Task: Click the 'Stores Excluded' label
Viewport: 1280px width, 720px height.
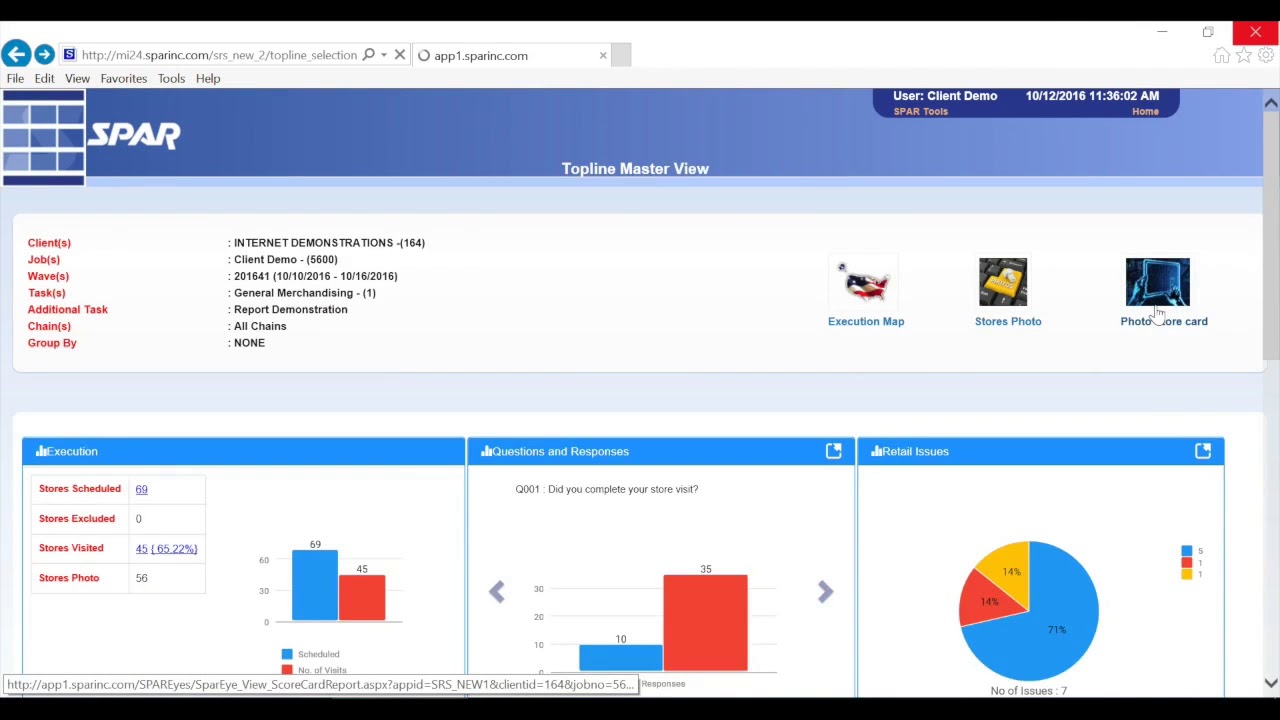Action: pyautogui.click(x=77, y=519)
